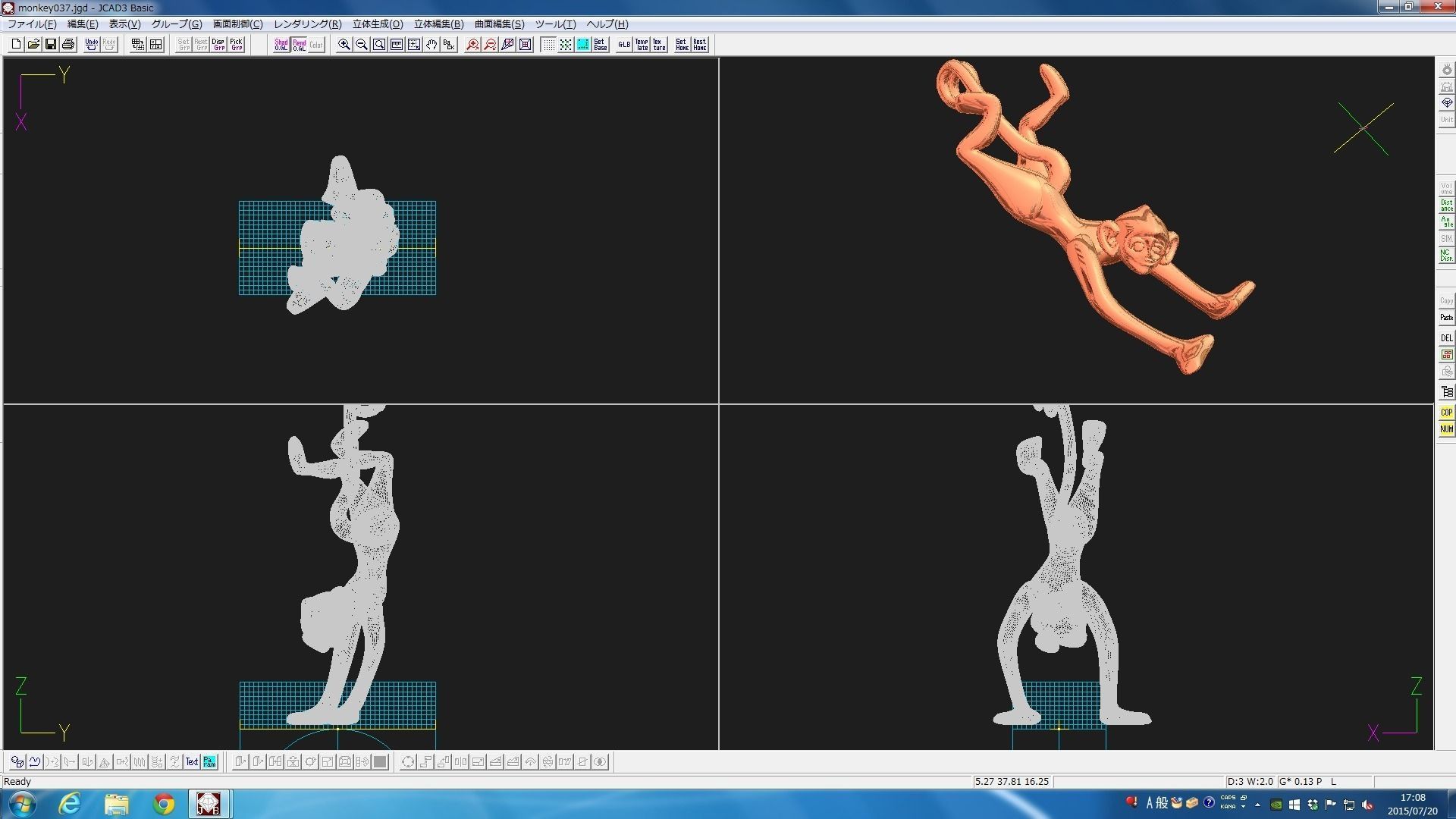Viewport: 1456px width, 819px height.
Task: Click the Rest Home view button
Action: click(699, 45)
